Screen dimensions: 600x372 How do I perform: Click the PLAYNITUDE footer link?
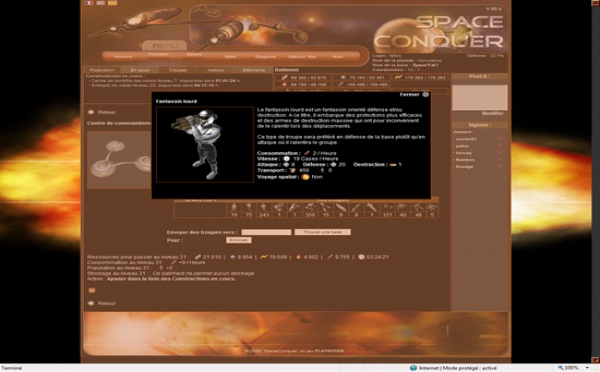329,351
